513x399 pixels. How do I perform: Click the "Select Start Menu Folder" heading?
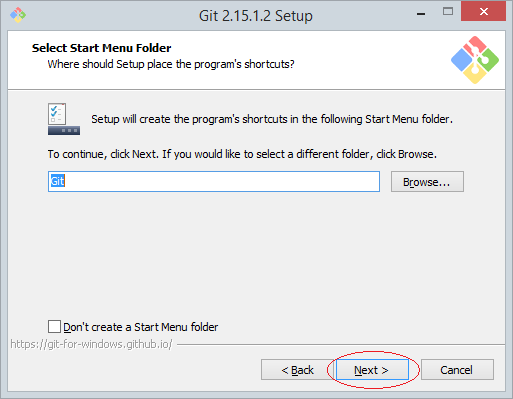point(101,48)
